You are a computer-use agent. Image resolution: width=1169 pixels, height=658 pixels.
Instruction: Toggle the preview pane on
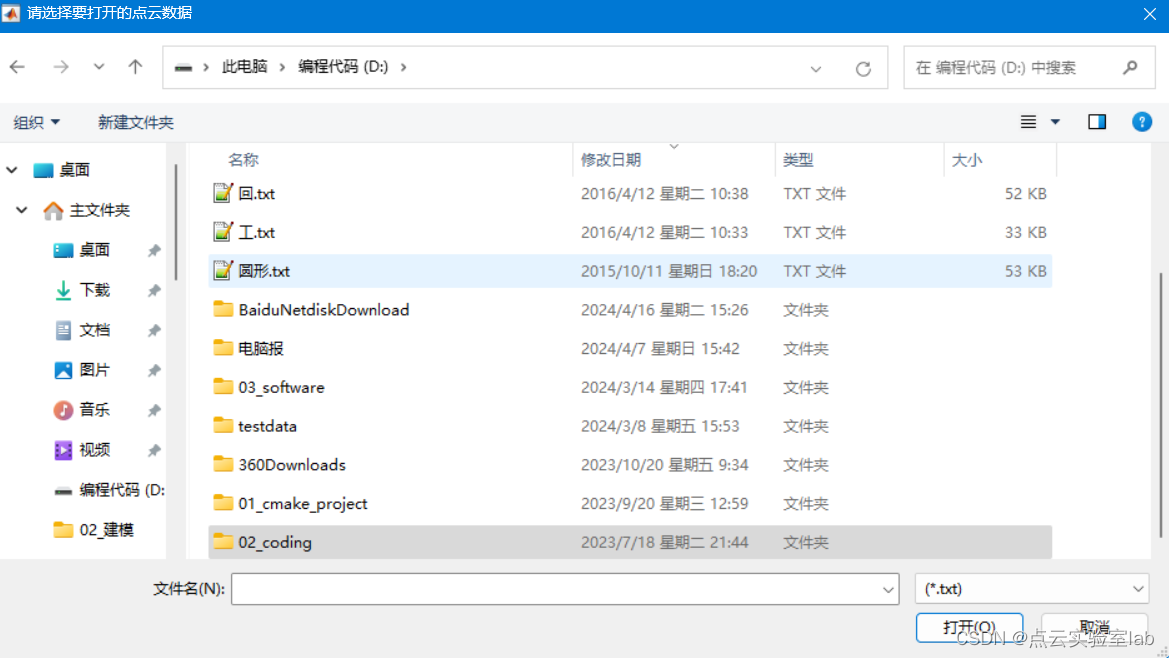pos(1096,121)
